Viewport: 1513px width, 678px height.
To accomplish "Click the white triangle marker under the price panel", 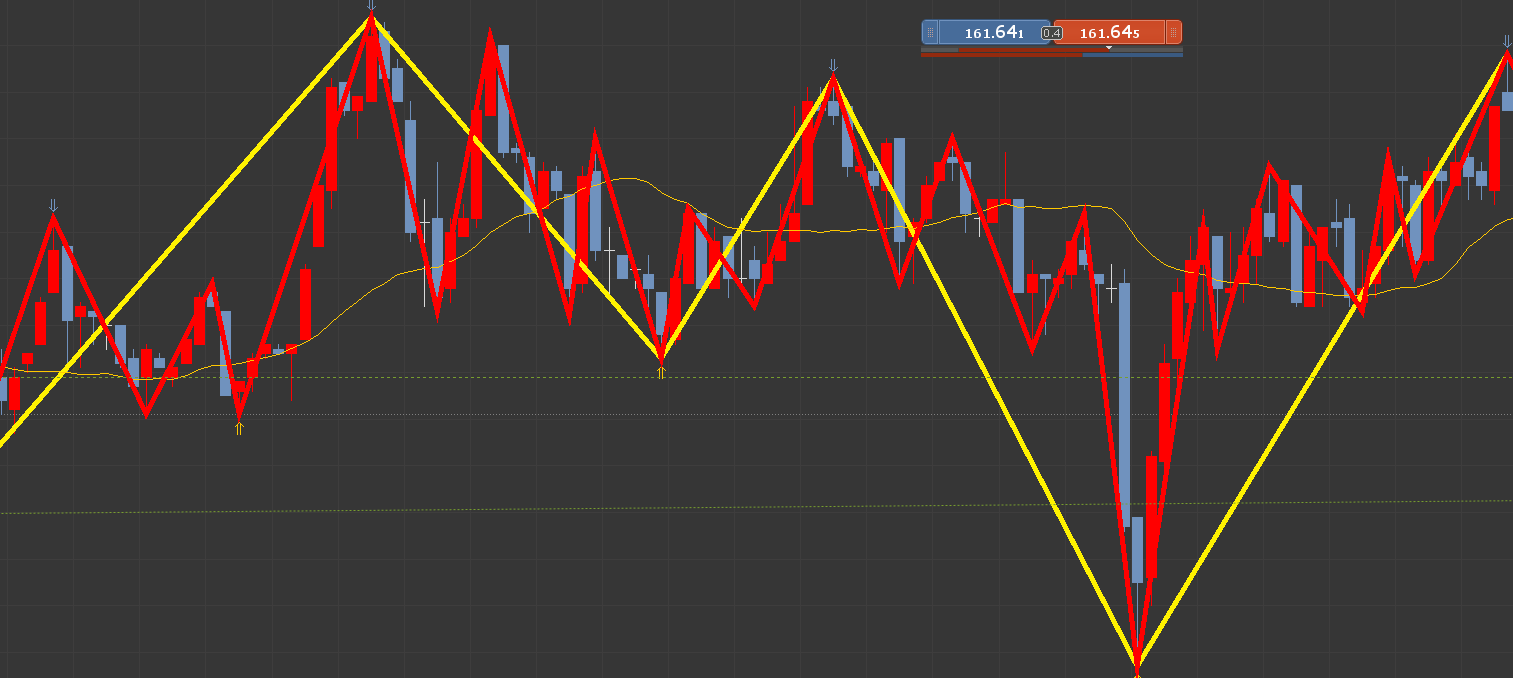I will (x=1108, y=48).
